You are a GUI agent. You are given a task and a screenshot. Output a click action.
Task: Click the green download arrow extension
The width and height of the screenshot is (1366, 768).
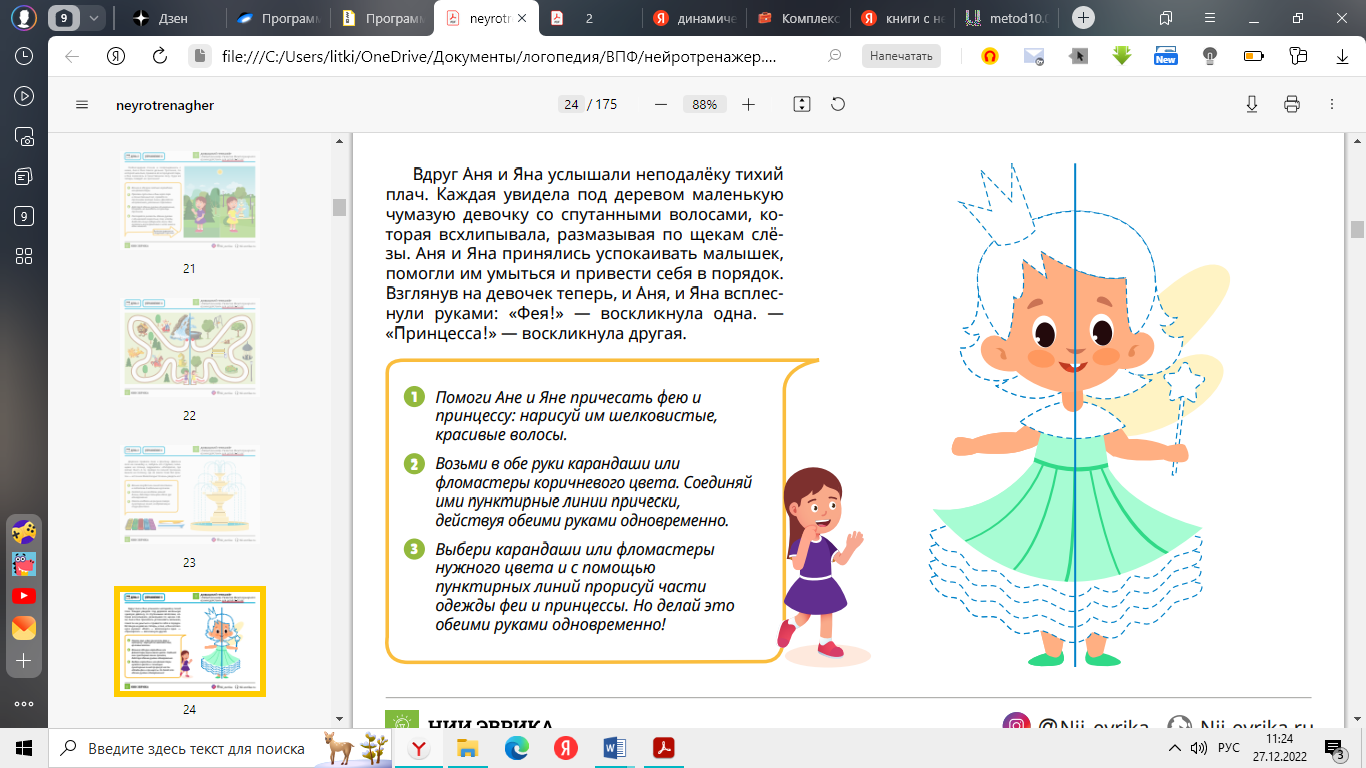coord(1121,57)
